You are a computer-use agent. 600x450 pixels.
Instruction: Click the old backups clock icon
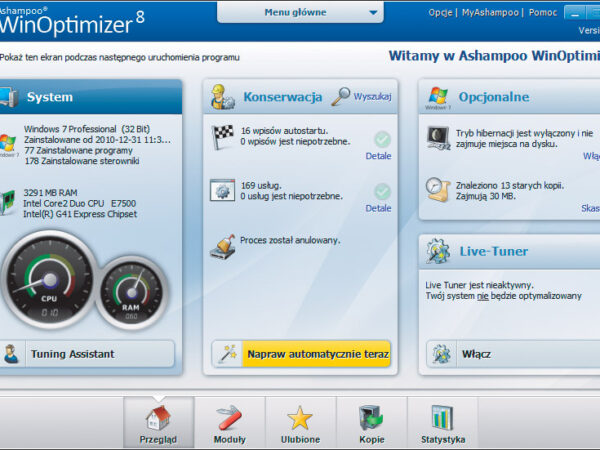(437, 188)
